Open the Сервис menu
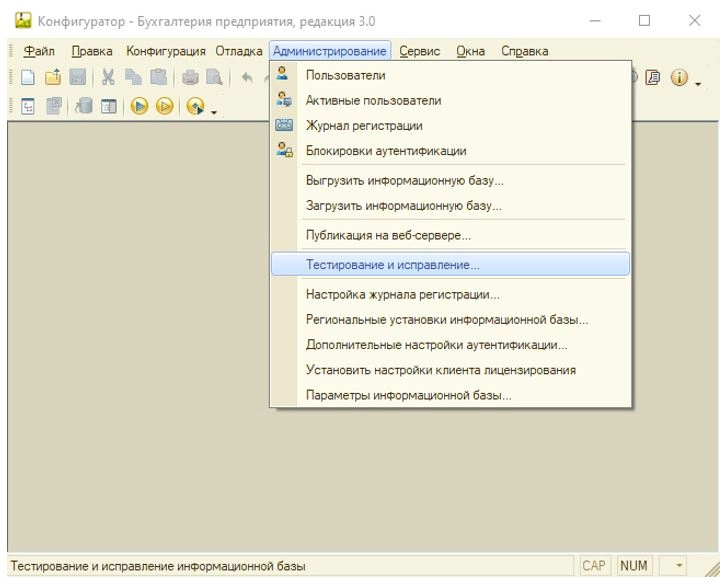 tap(420, 51)
